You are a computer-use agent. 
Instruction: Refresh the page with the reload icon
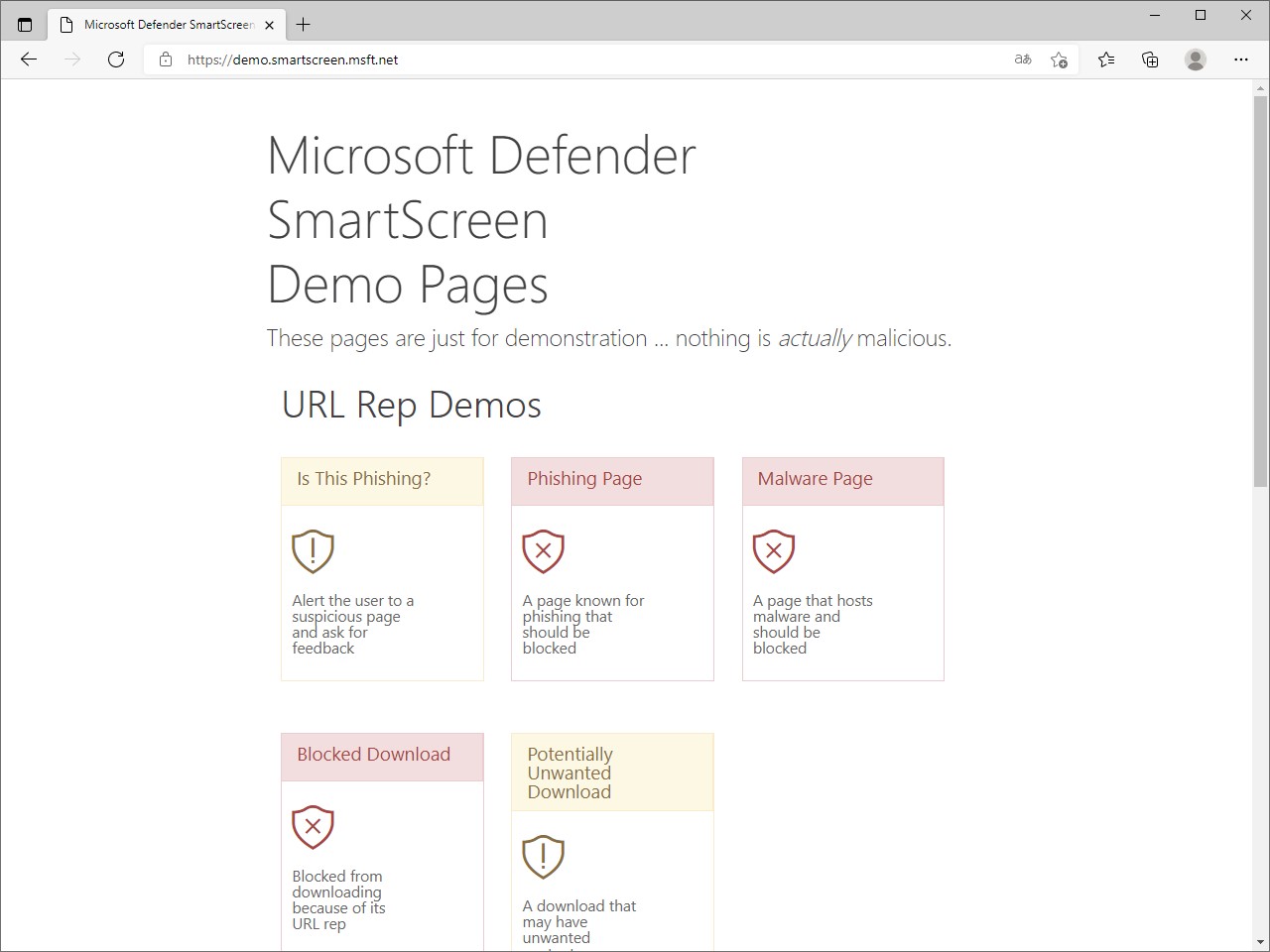(116, 59)
